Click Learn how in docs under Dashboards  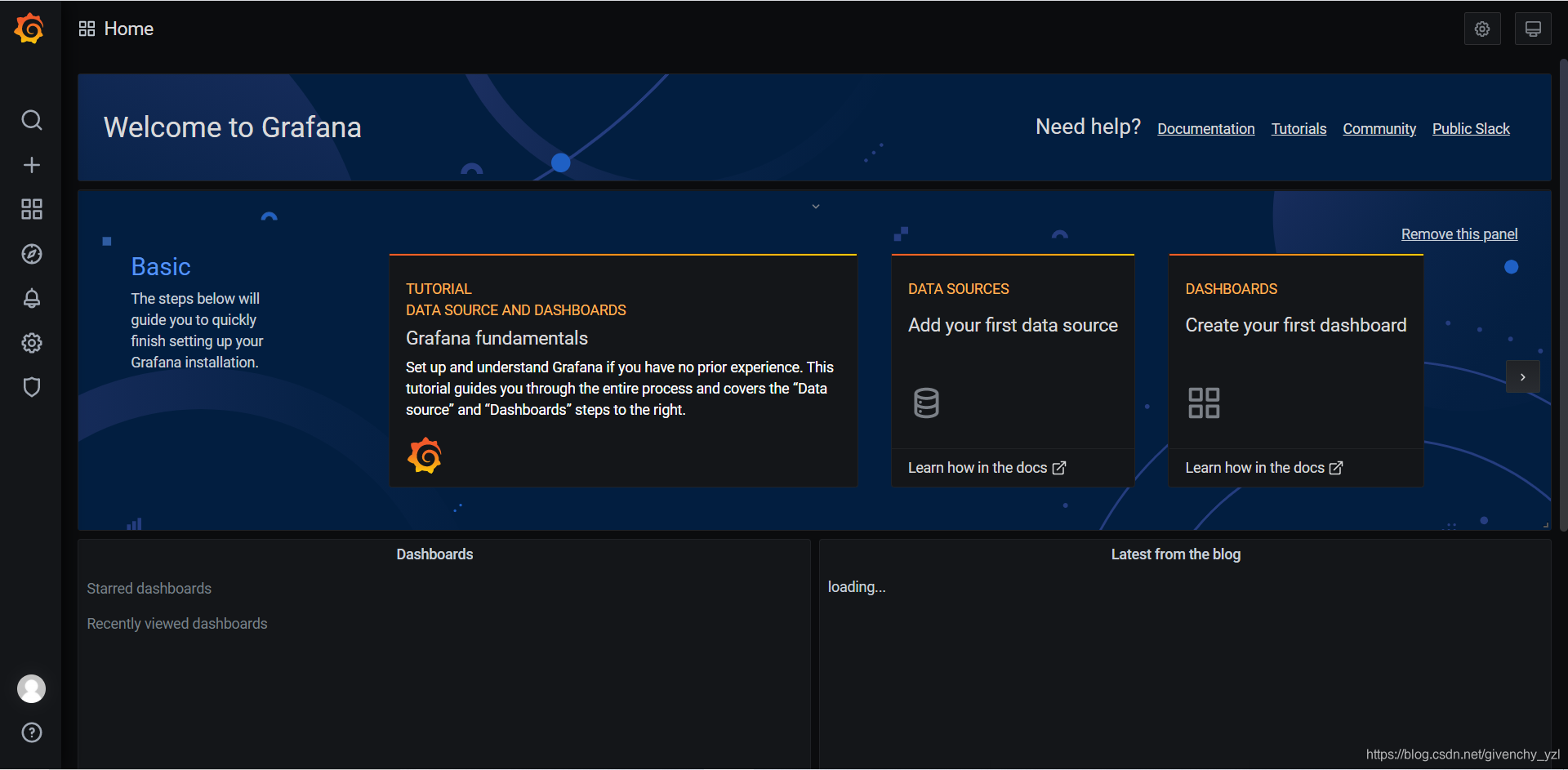pos(1263,468)
